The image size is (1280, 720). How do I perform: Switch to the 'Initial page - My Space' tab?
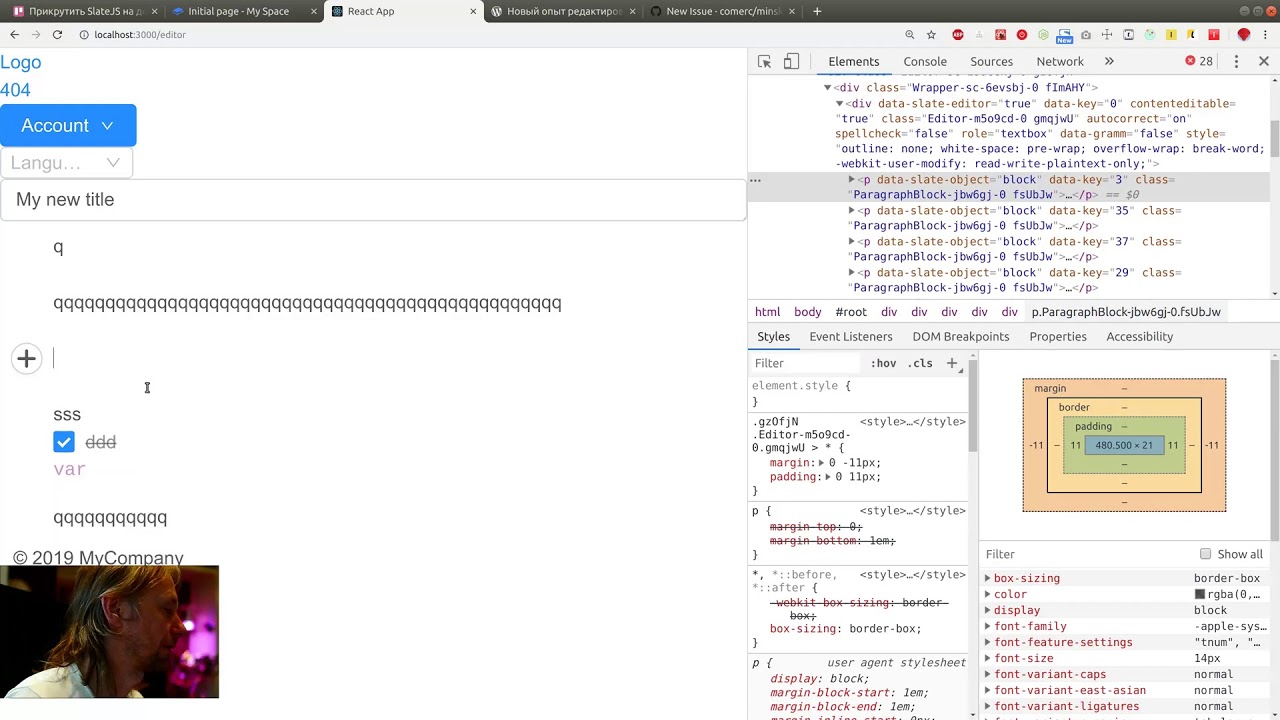pos(239,11)
